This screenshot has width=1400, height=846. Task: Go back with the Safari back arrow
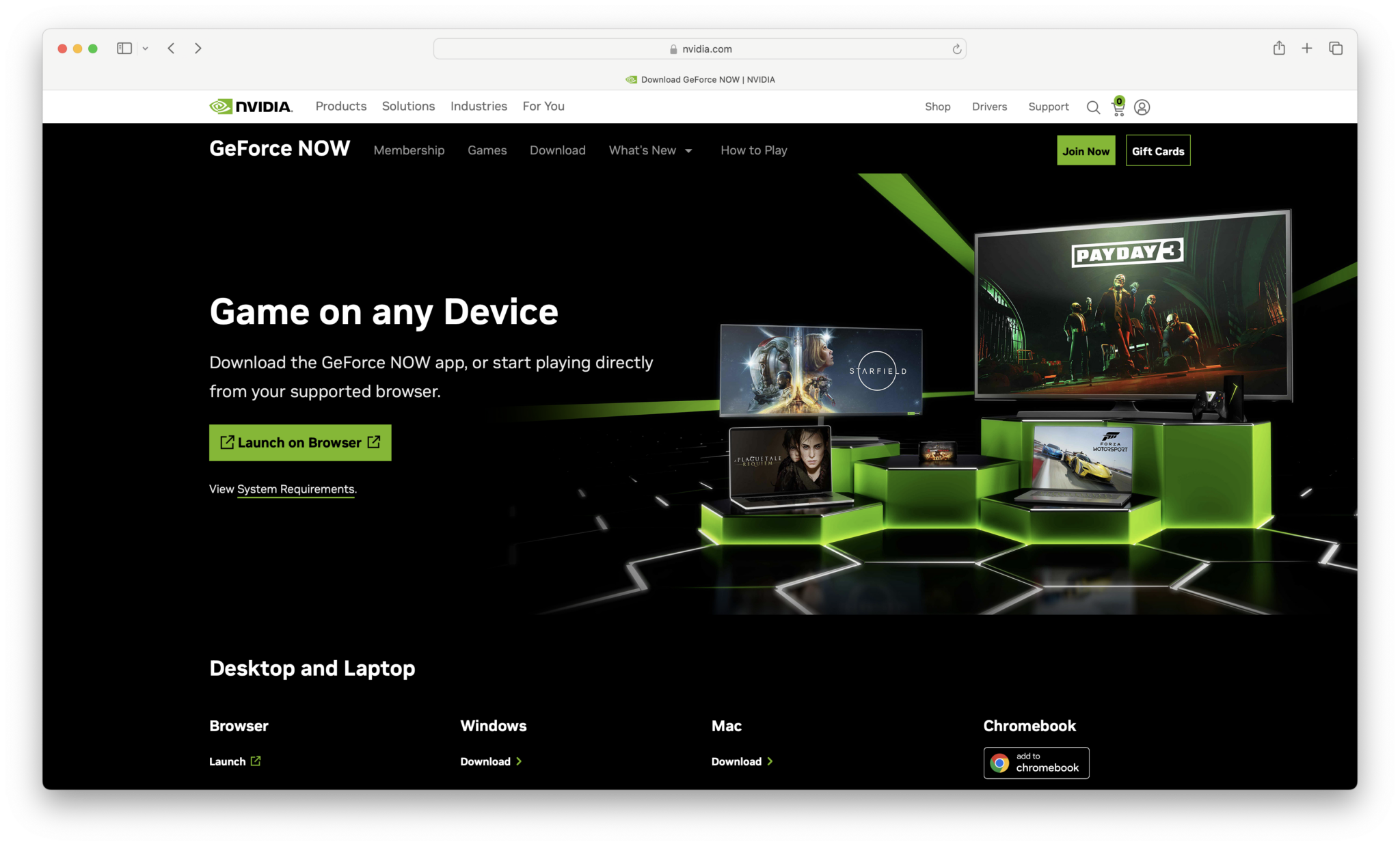coord(172,49)
